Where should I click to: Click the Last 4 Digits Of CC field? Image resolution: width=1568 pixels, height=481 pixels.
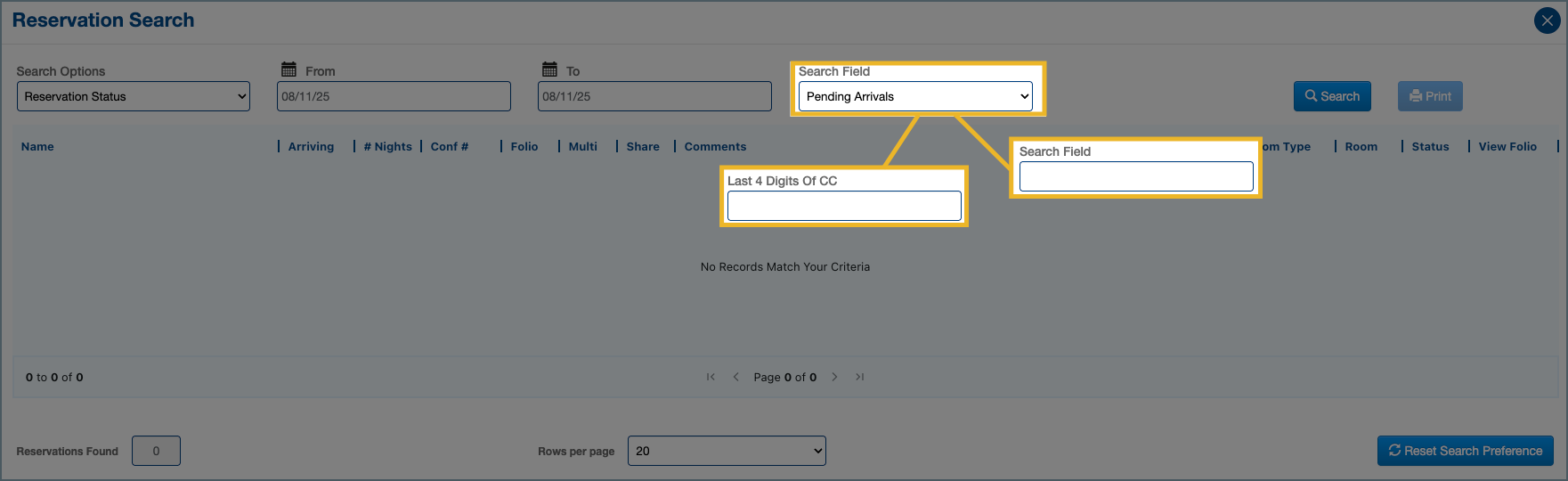[x=844, y=206]
